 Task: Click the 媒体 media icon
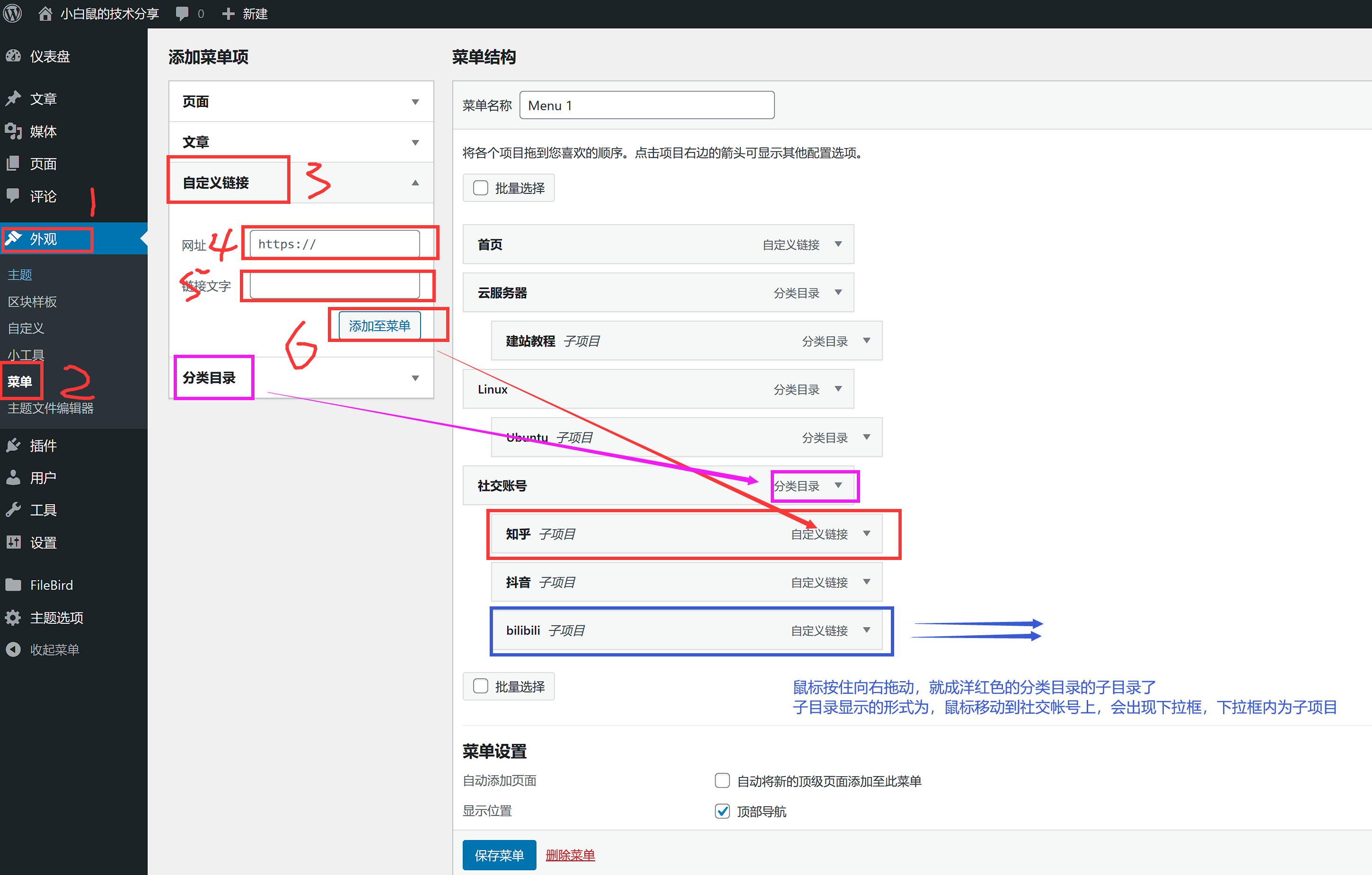coord(13,131)
